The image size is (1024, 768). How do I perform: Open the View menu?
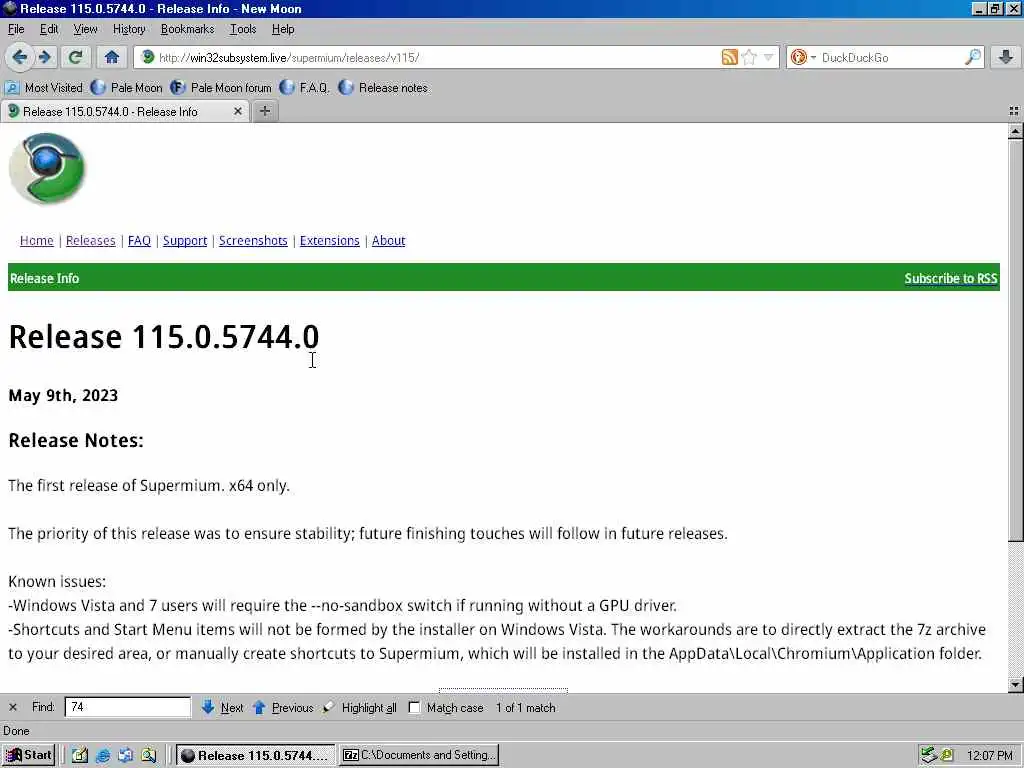(x=85, y=29)
